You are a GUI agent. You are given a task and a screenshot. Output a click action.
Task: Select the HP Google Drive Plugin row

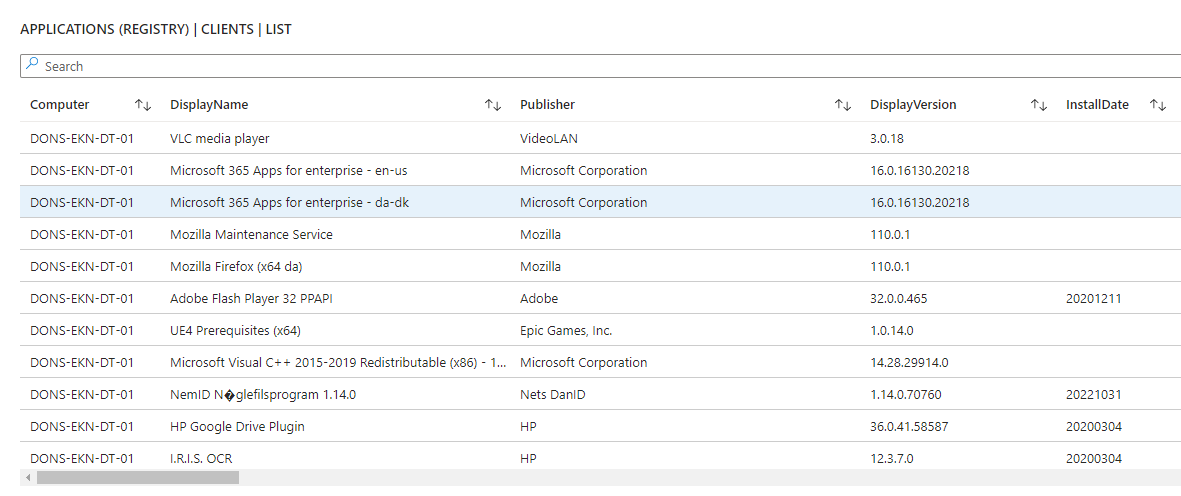(237, 426)
